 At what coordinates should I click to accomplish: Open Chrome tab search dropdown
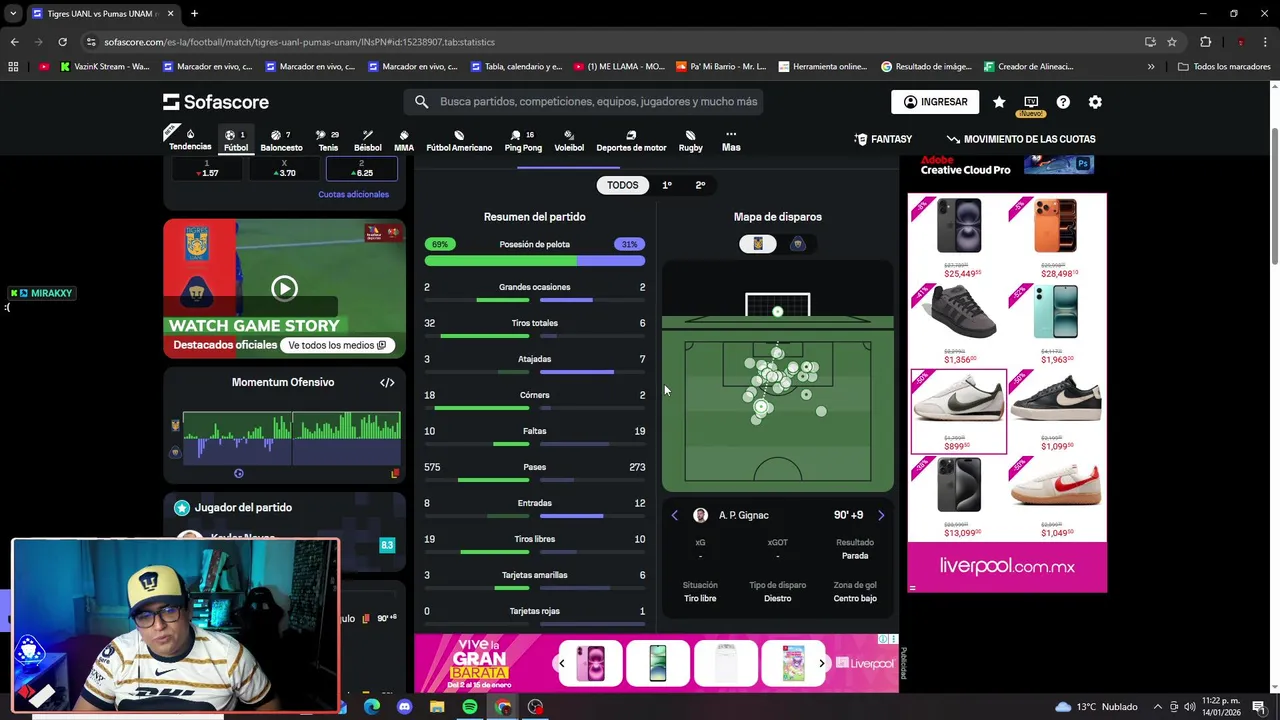click(13, 14)
